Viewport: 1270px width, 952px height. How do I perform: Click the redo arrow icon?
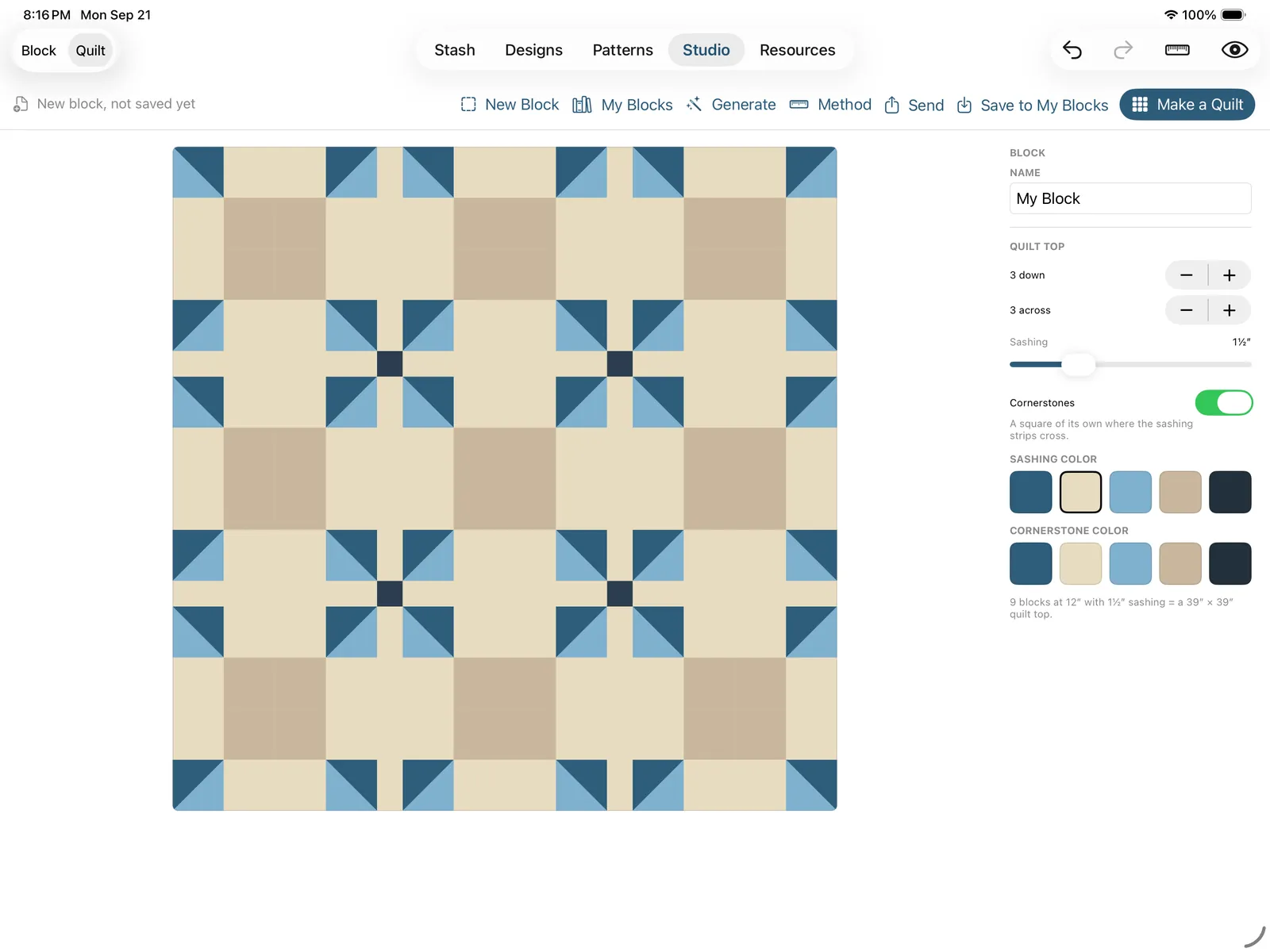pos(1123,50)
